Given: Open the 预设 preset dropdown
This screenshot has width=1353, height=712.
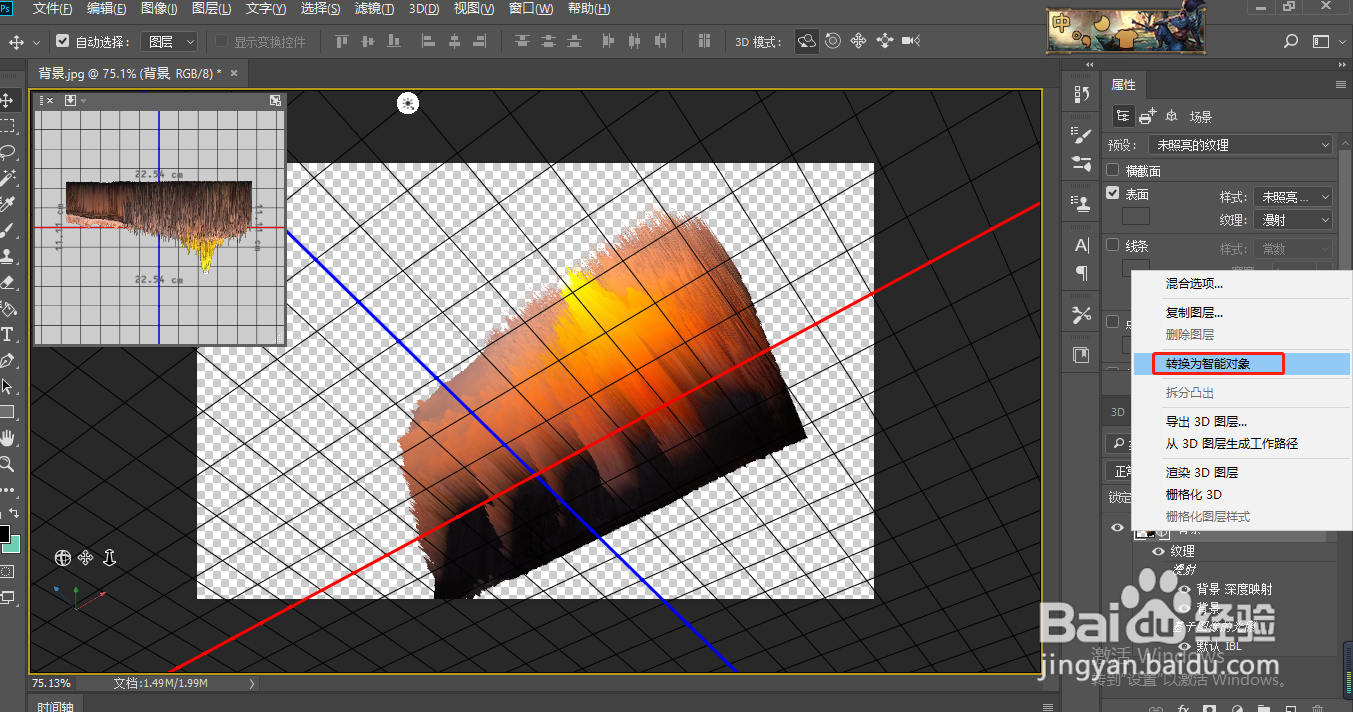Looking at the screenshot, I should click(1240, 145).
